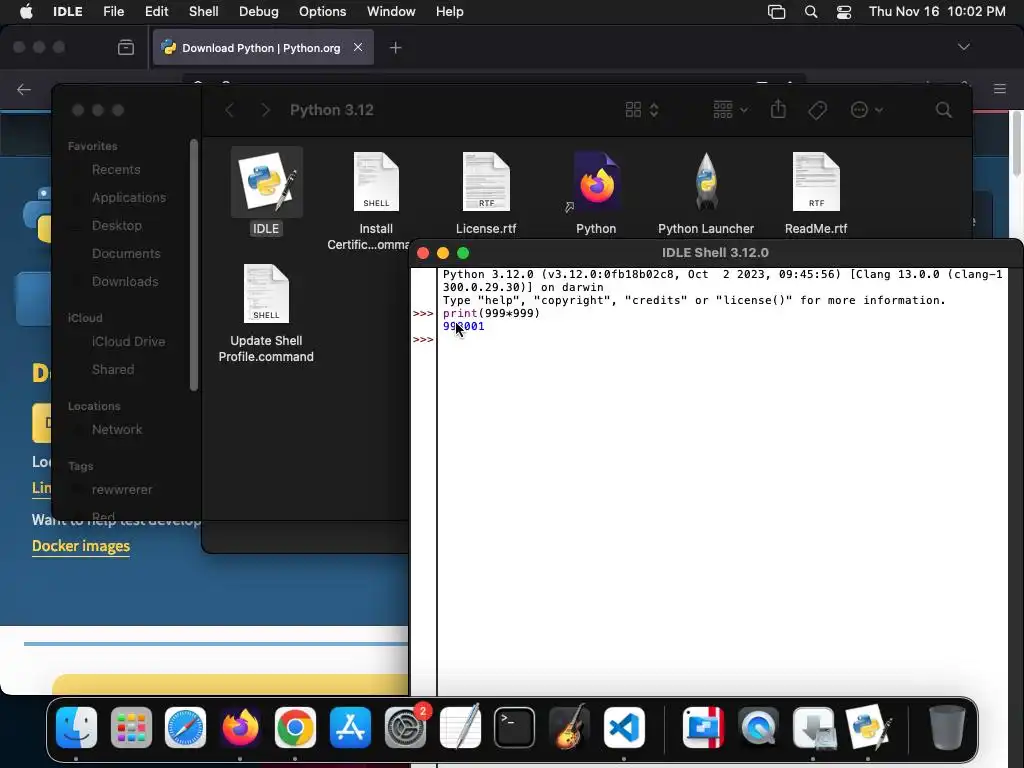
Task: Open Trash in the Dock
Action: click(x=947, y=728)
